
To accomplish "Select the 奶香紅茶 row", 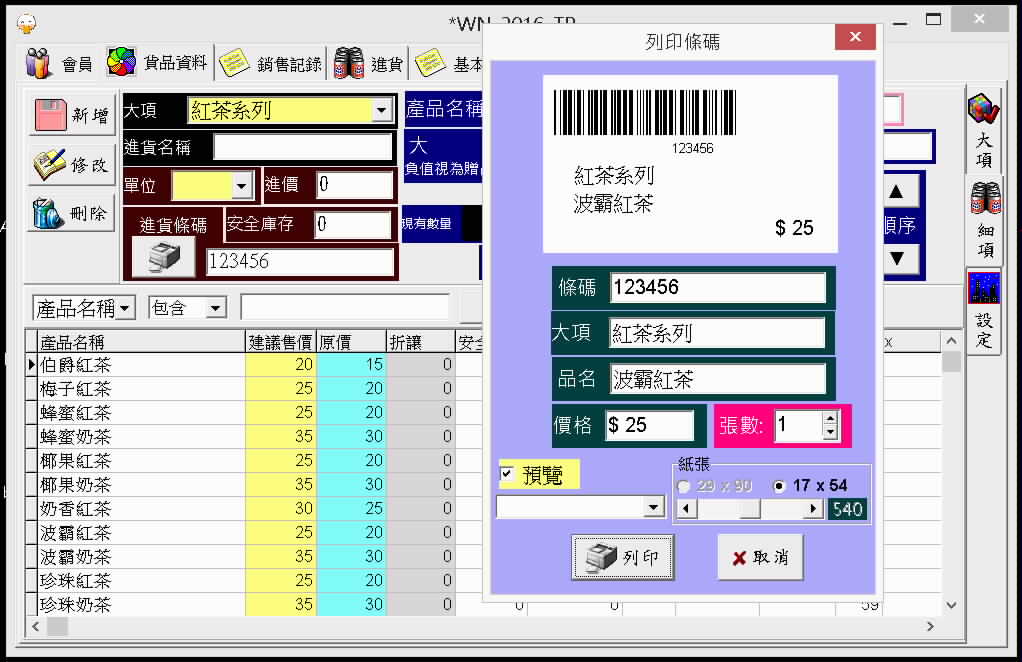I will pyautogui.click(x=240, y=509).
